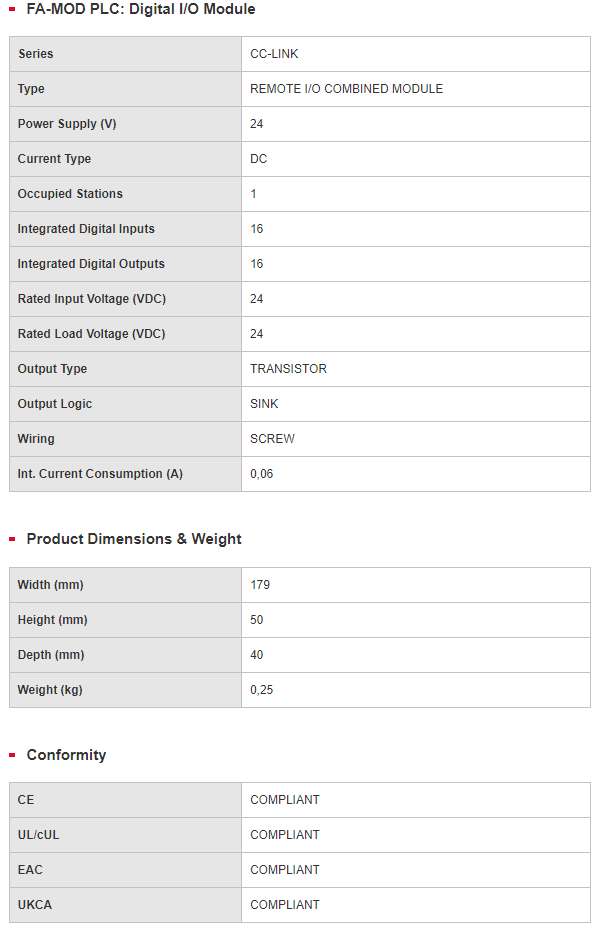The height and width of the screenshot is (931, 599).
Task: Click REMOTE I/O COMBINED MODULE type value
Action: 346,89
